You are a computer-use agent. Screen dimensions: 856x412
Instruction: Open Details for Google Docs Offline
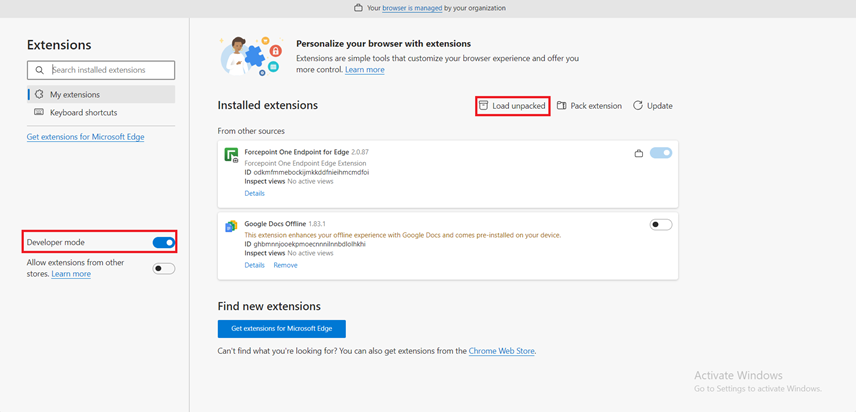point(254,266)
